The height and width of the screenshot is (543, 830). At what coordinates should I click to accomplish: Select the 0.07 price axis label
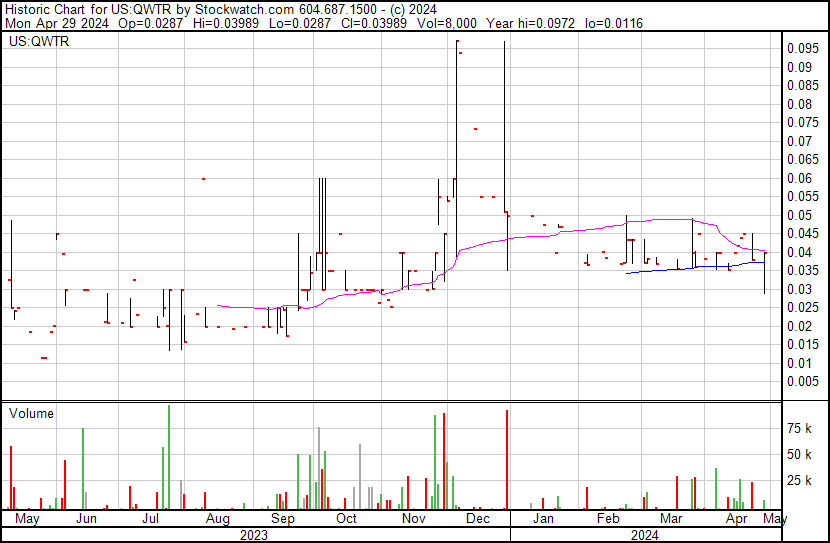click(799, 141)
